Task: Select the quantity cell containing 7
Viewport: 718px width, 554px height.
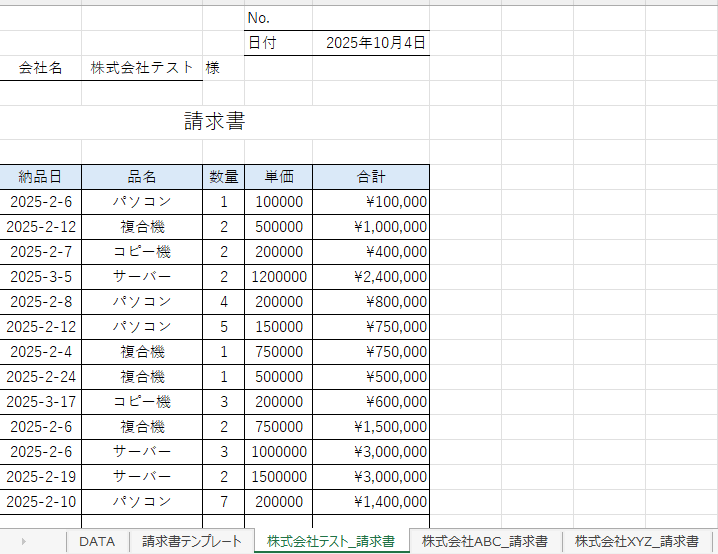Action: tap(223, 501)
